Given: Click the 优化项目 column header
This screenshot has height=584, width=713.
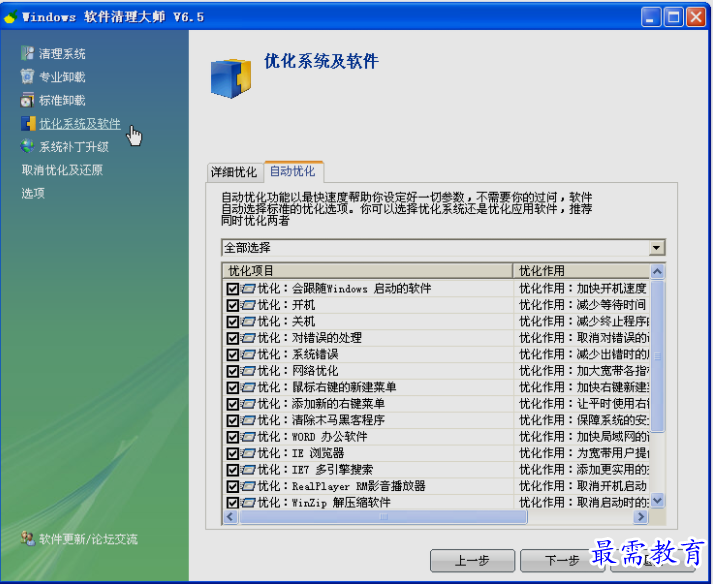Looking at the screenshot, I should 367,271.
